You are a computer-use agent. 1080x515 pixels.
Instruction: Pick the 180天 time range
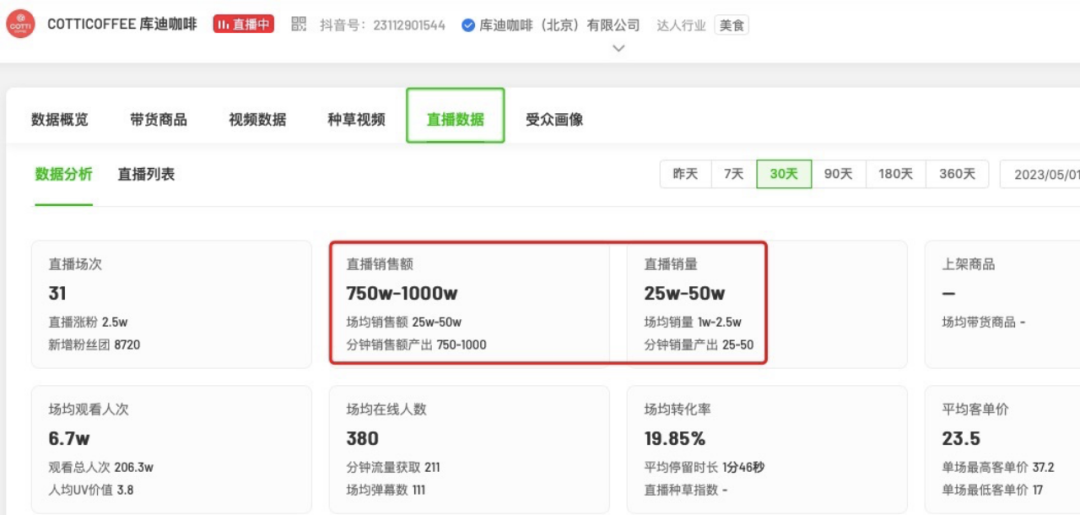896,174
